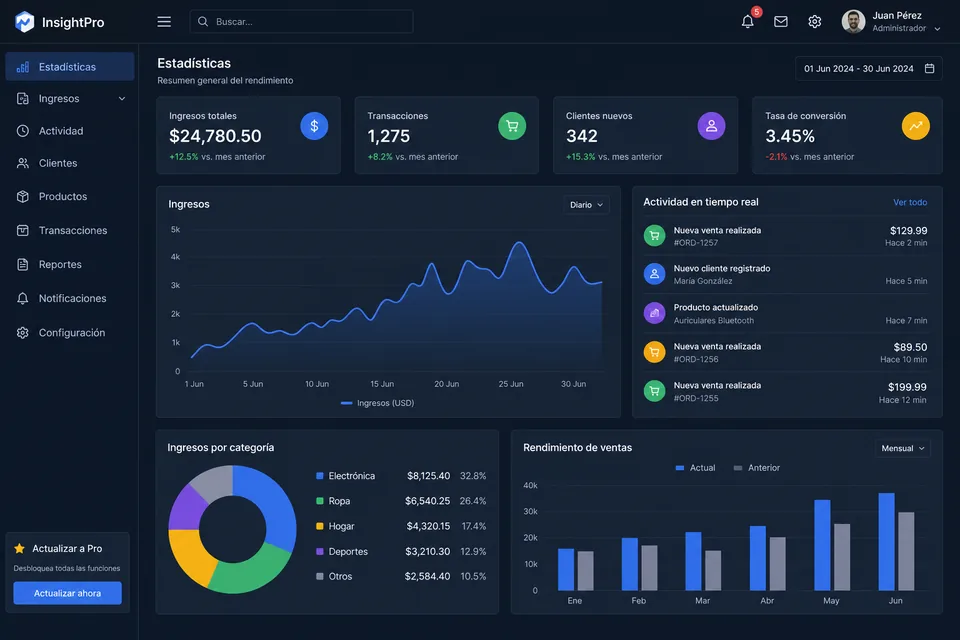960x640 pixels.
Task: Click the Actualizar ahora button
Action: tap(67, 593)
